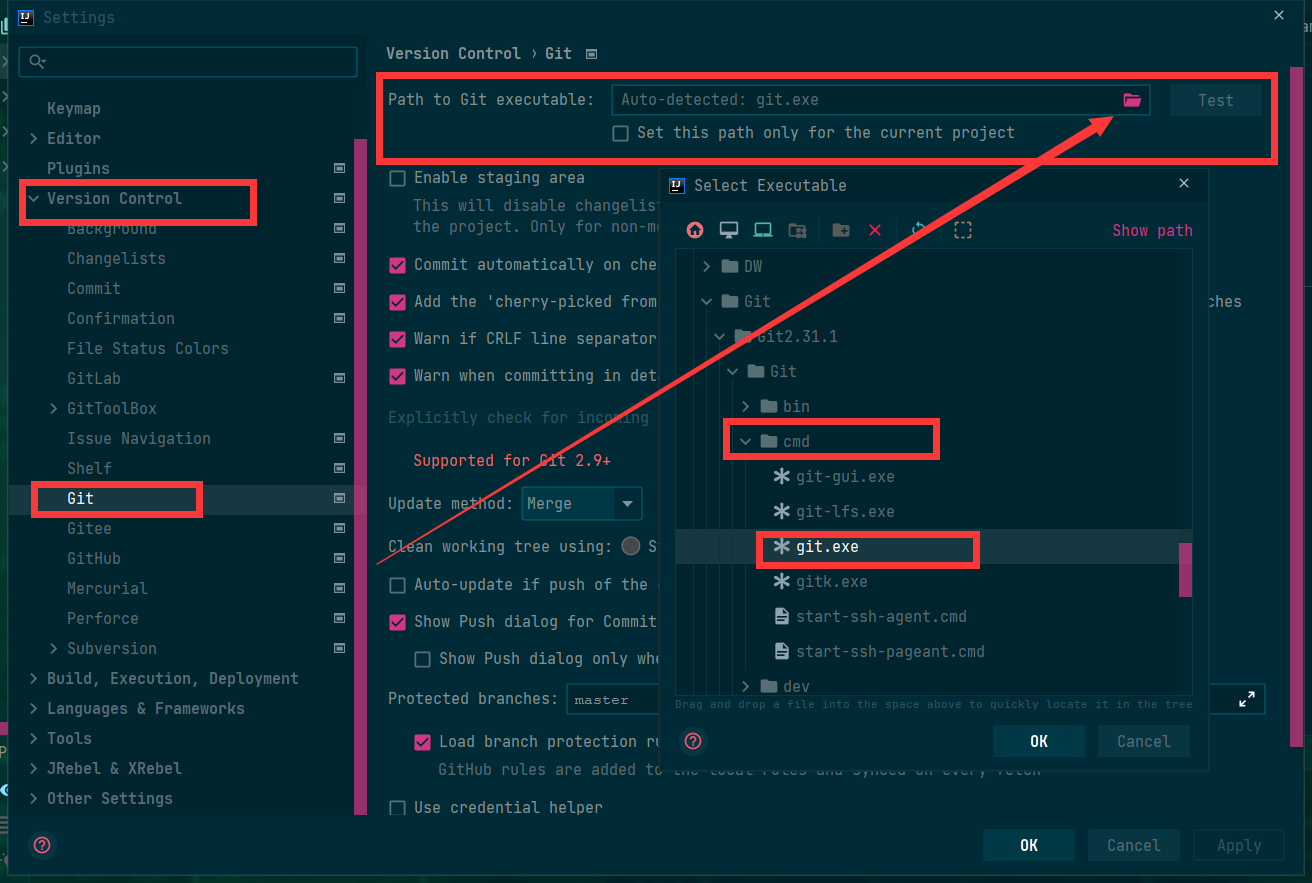Refresh the file chooser tree
The image size is (1312, 883).
[919, 230]
